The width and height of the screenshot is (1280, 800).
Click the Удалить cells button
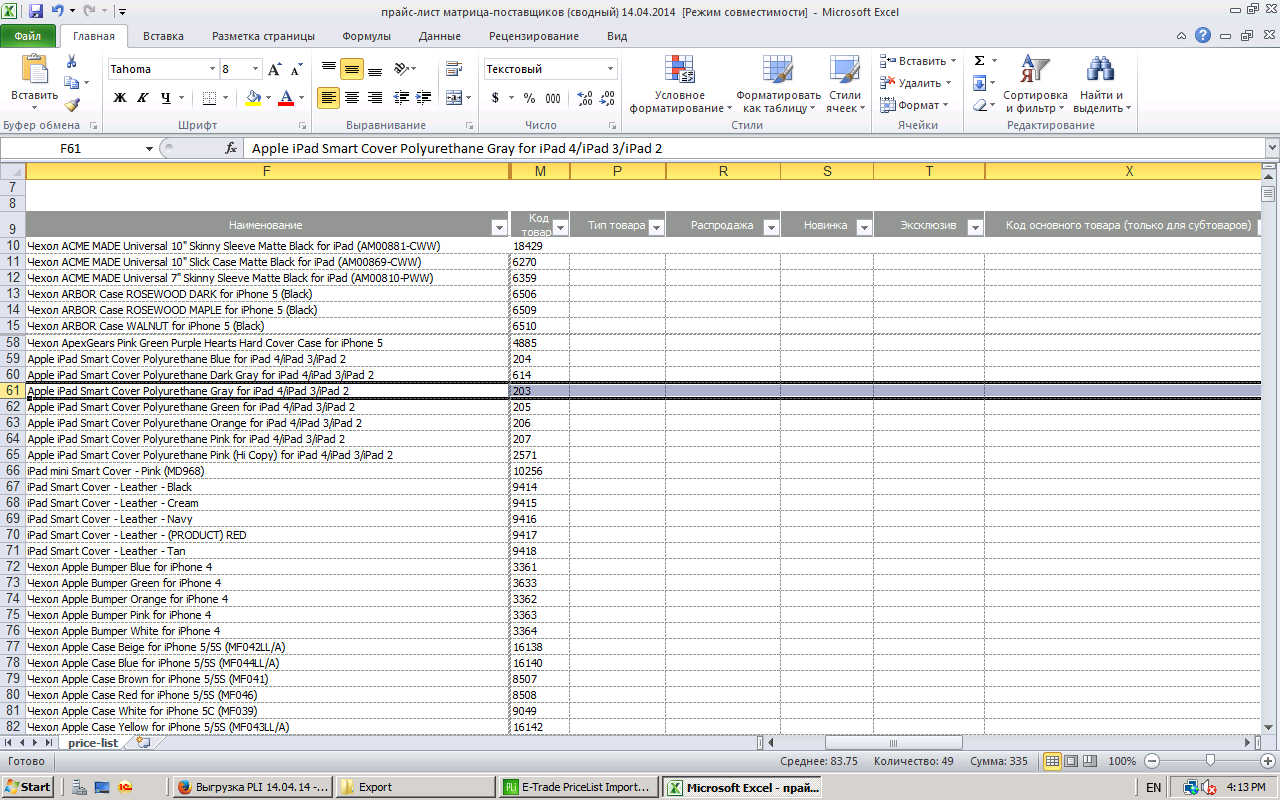[x=916, y=83]
